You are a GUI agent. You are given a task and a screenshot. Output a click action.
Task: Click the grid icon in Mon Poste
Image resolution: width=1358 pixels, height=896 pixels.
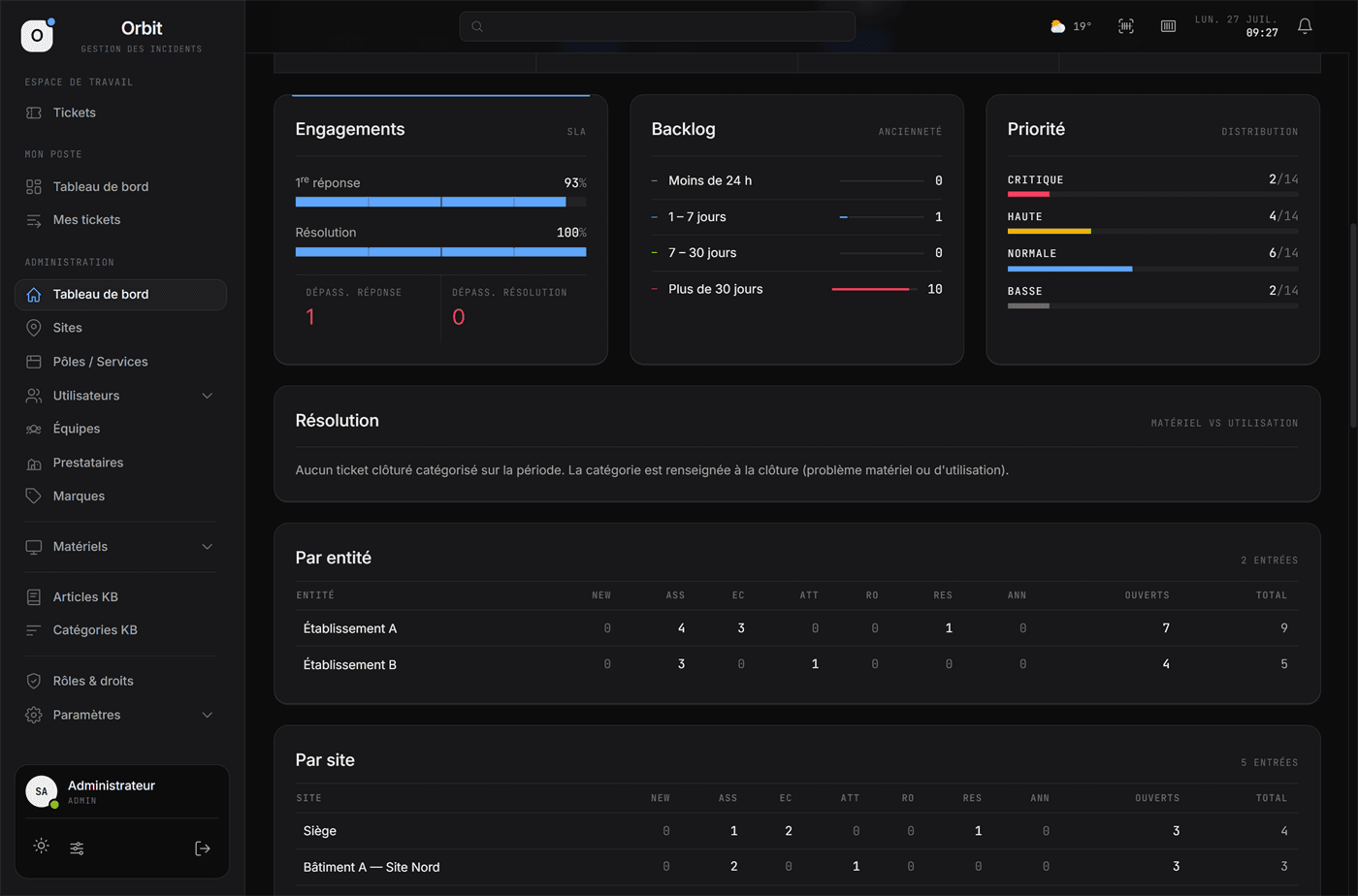point(34,186)
